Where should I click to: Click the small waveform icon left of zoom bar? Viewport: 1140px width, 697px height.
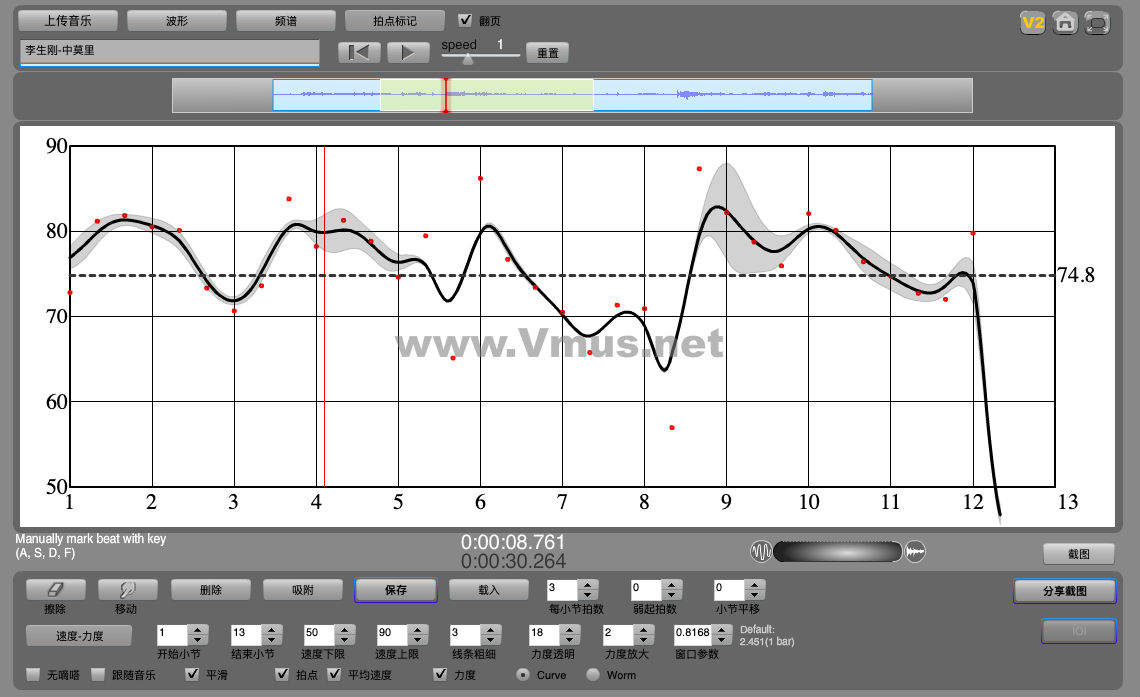tap(761, 552)
